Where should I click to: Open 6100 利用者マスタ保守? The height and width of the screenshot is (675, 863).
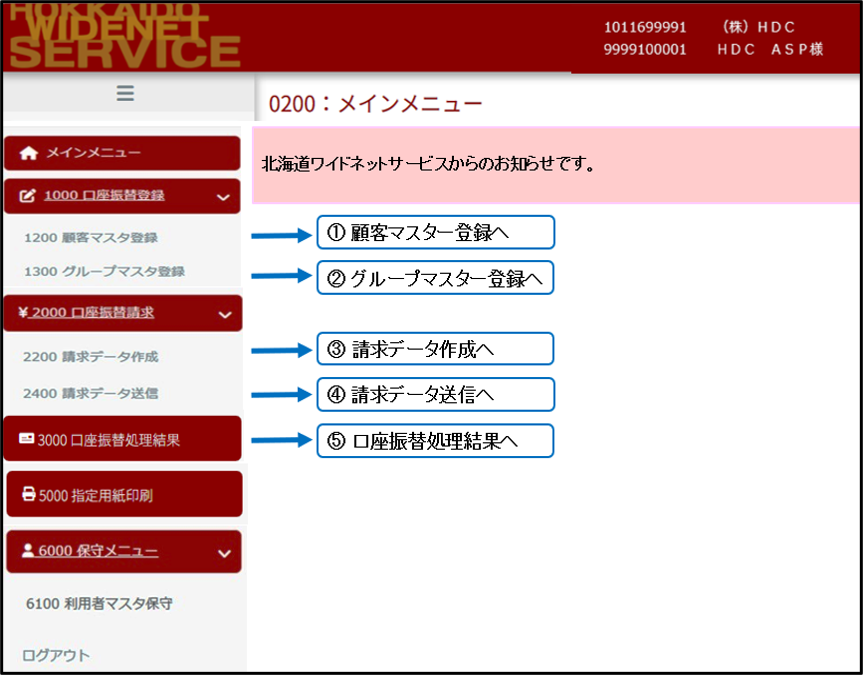coord(99,604)
